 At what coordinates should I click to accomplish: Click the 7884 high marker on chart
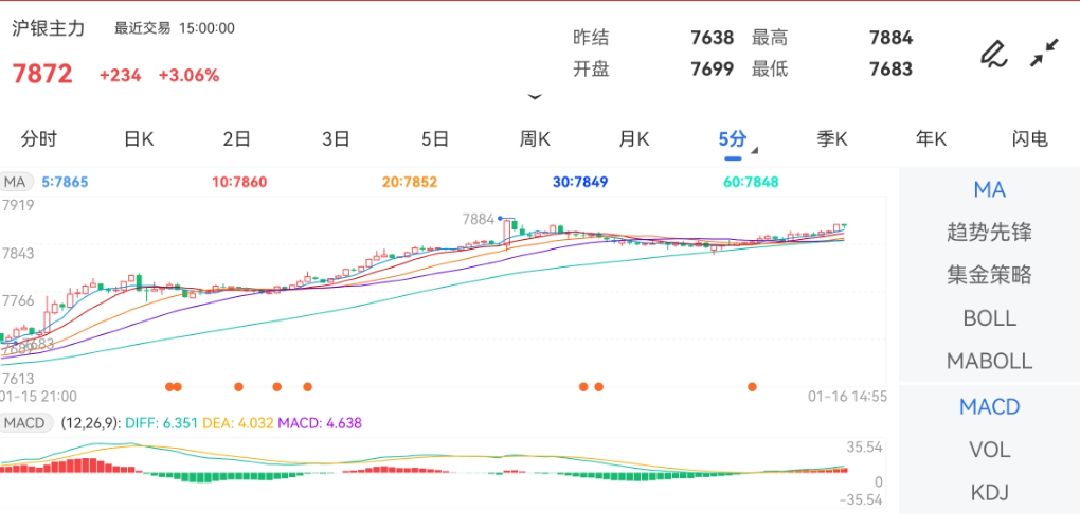[x=478, y=219]
